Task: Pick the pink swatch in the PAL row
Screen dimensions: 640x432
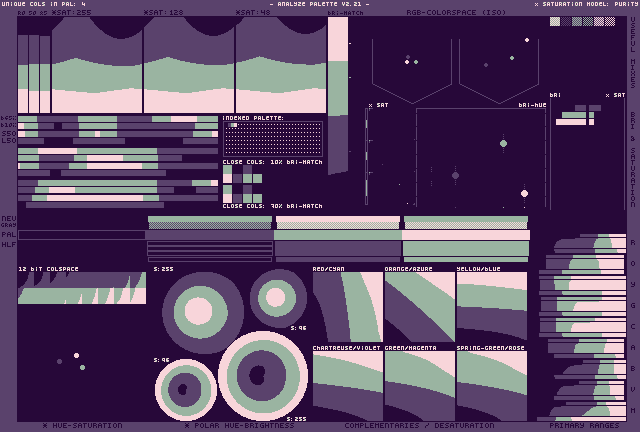Action: click(x=466, y=235)
